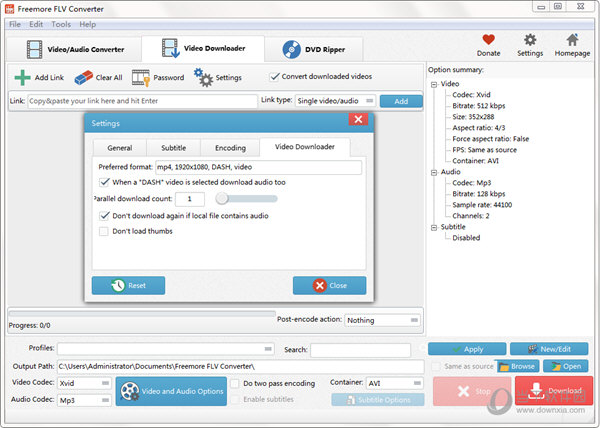Select 'Container: AVI' tree row
Viewport: 600px width, 428px height.
click(x=475, y=161)
